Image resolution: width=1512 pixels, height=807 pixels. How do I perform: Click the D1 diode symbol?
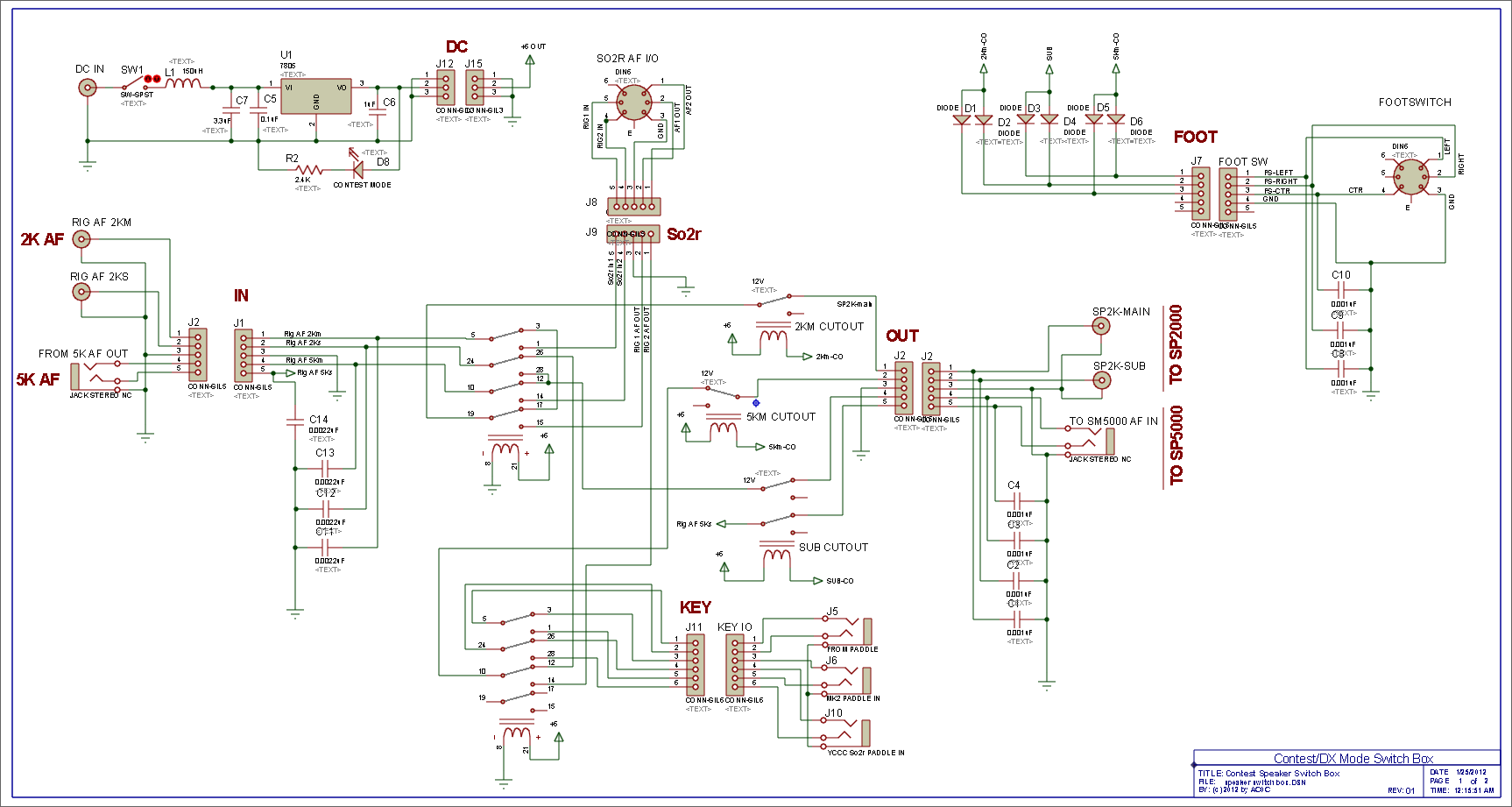[962, 120]
